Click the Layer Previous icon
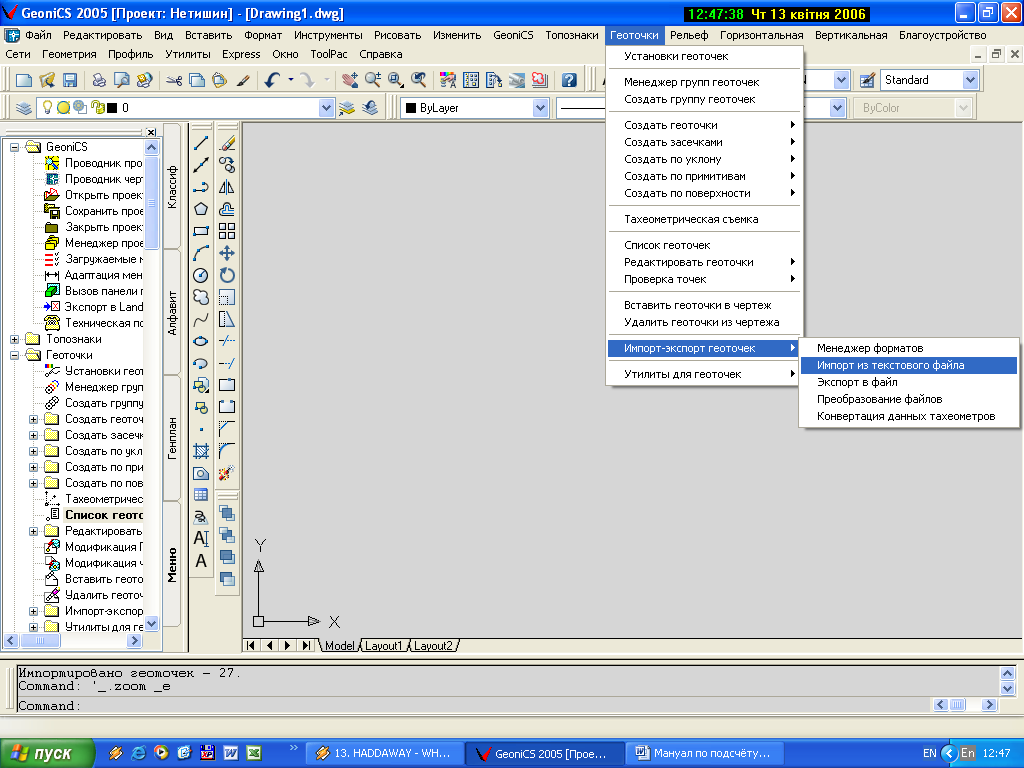The image size is (1024, 768). point(370,108)
